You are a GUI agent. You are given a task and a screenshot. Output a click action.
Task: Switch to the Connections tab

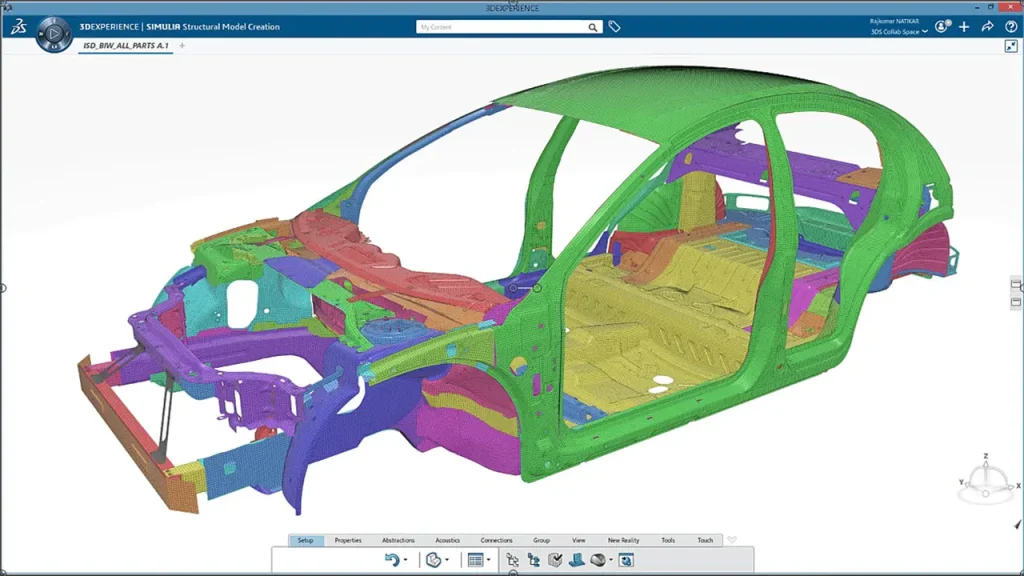(x=496, y=540)
